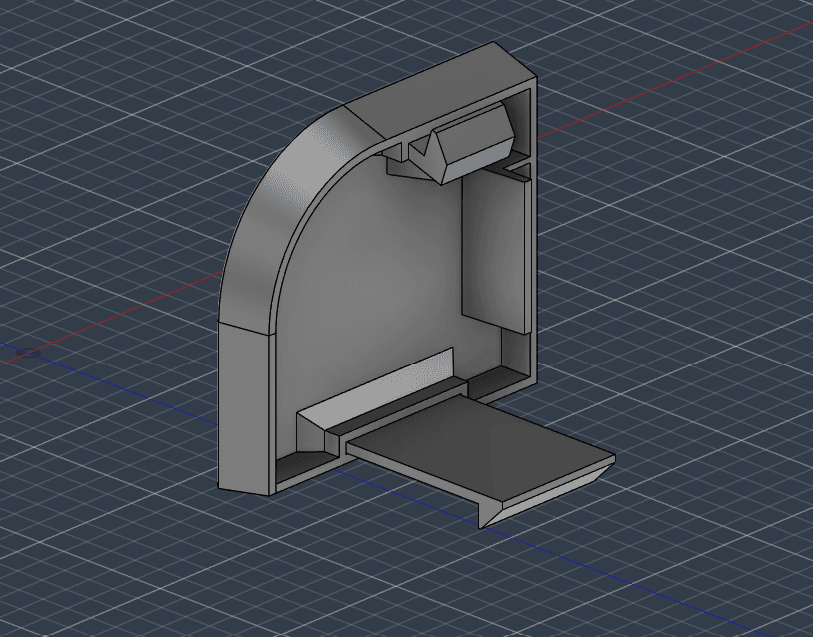
Task: Pick the light-colored ramp wedge at the bottom
Action: pos(373,390)
